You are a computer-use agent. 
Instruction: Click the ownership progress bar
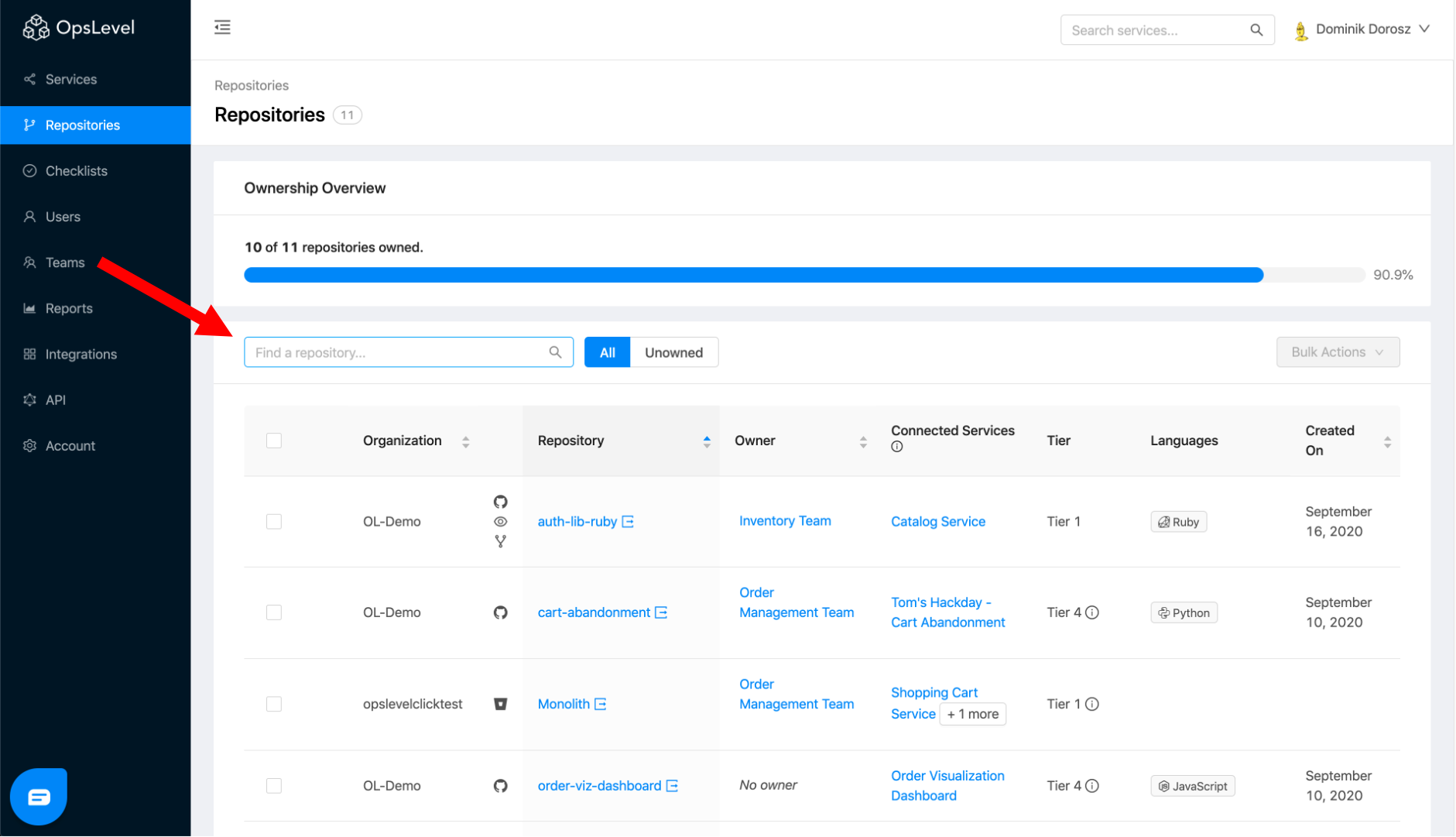coord(804,275)
